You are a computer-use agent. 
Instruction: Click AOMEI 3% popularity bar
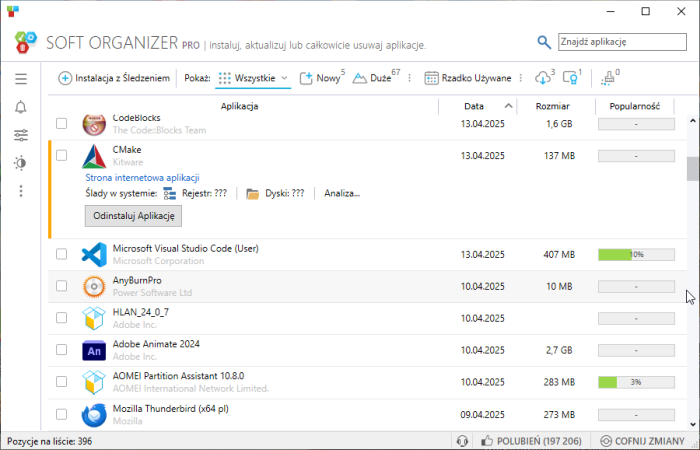tap(636, 382)
